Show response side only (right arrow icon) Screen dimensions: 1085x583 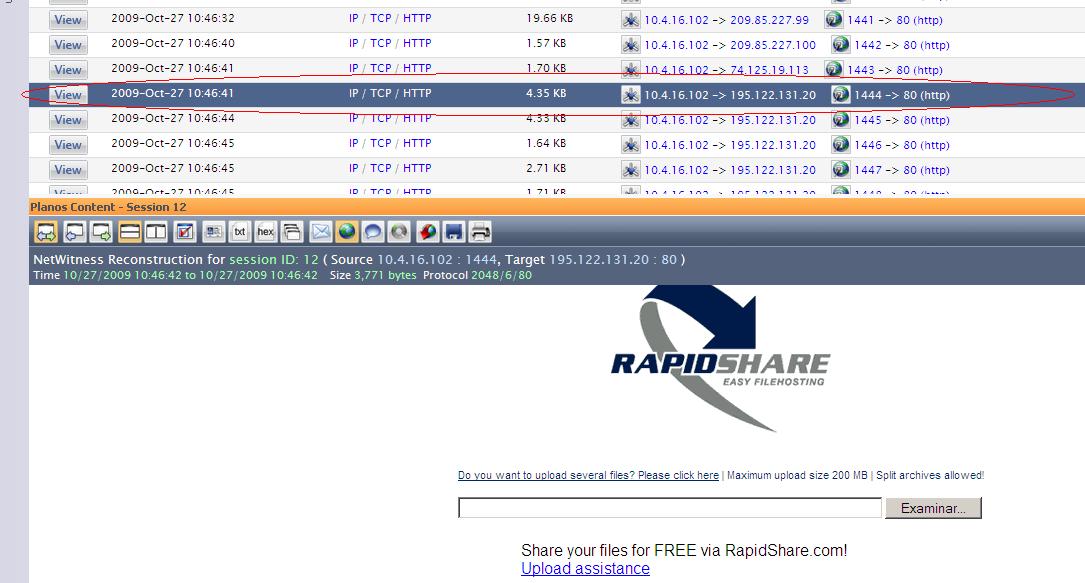[102, 232]
